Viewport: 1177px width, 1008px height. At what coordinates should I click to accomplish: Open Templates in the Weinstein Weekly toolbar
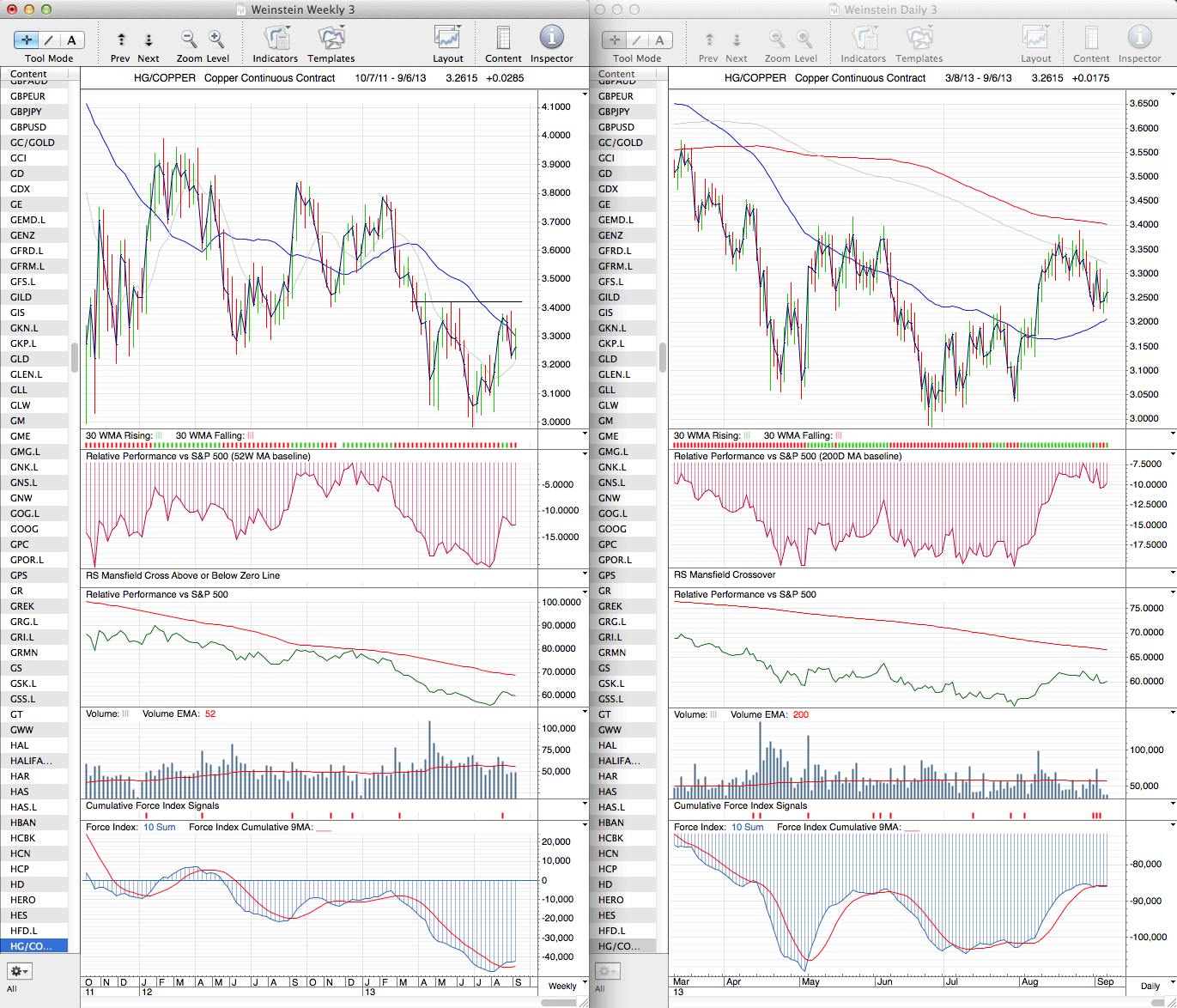[x=331, y=39]
